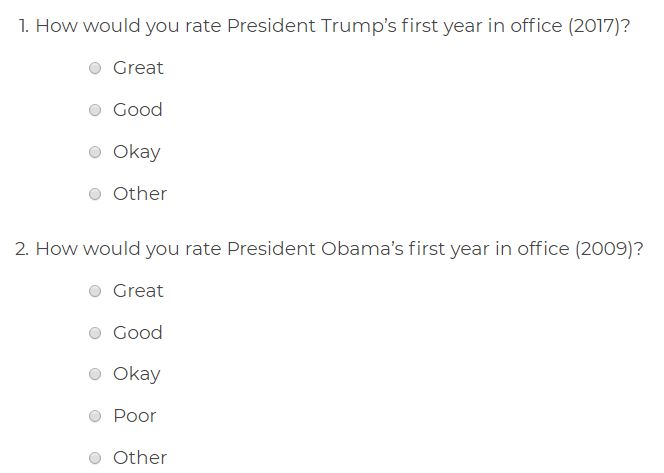
Task: Select Good for Obama's 2009 rating
Action: pos(95,333)
